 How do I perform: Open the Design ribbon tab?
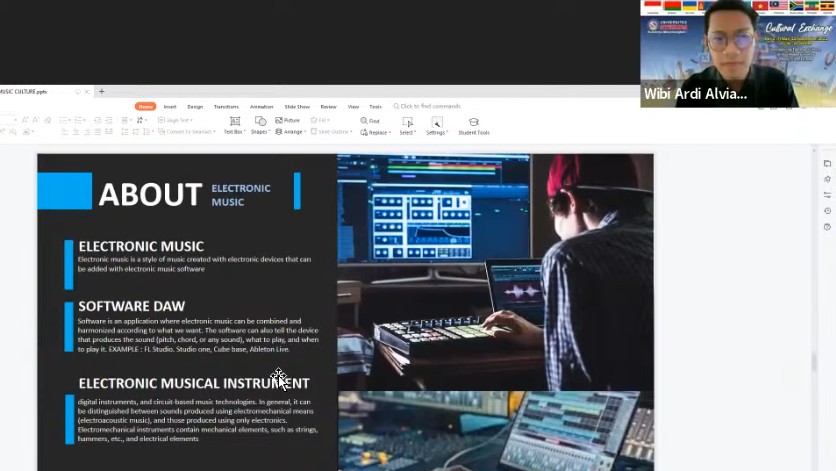(x=195, y=107)
